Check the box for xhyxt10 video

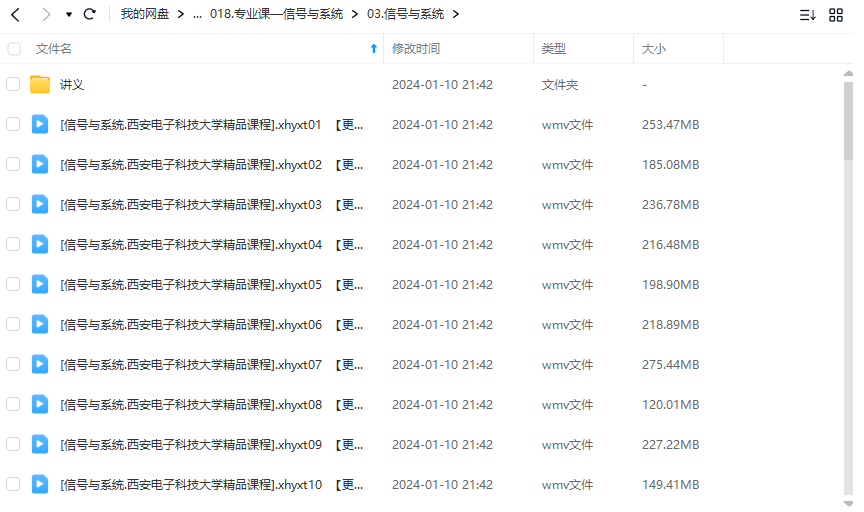[13, 484]
